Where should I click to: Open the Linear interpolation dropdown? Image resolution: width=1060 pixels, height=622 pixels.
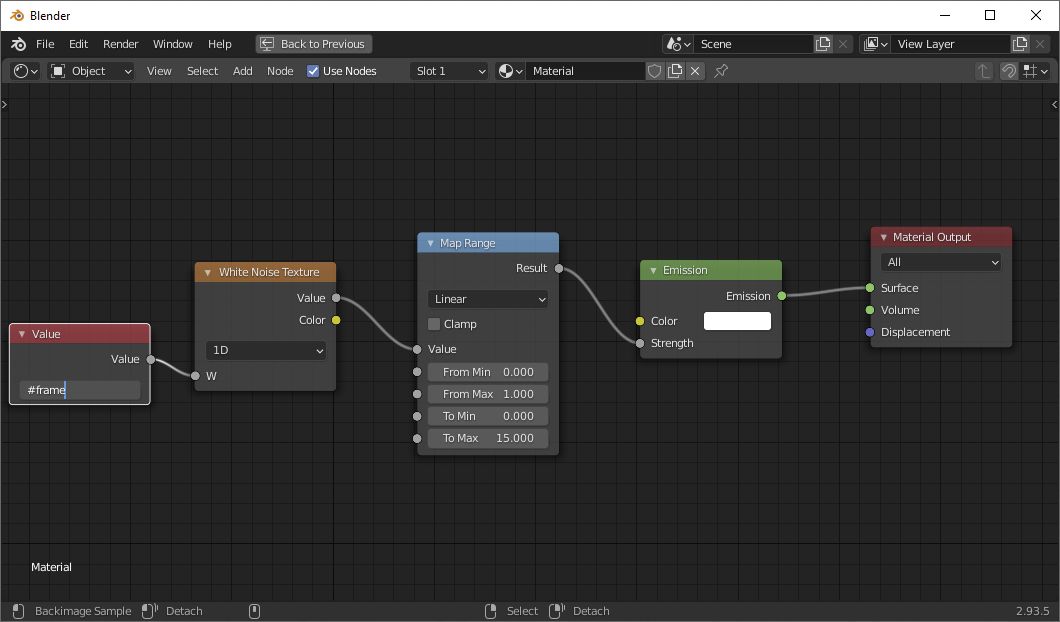pos(487,300)
